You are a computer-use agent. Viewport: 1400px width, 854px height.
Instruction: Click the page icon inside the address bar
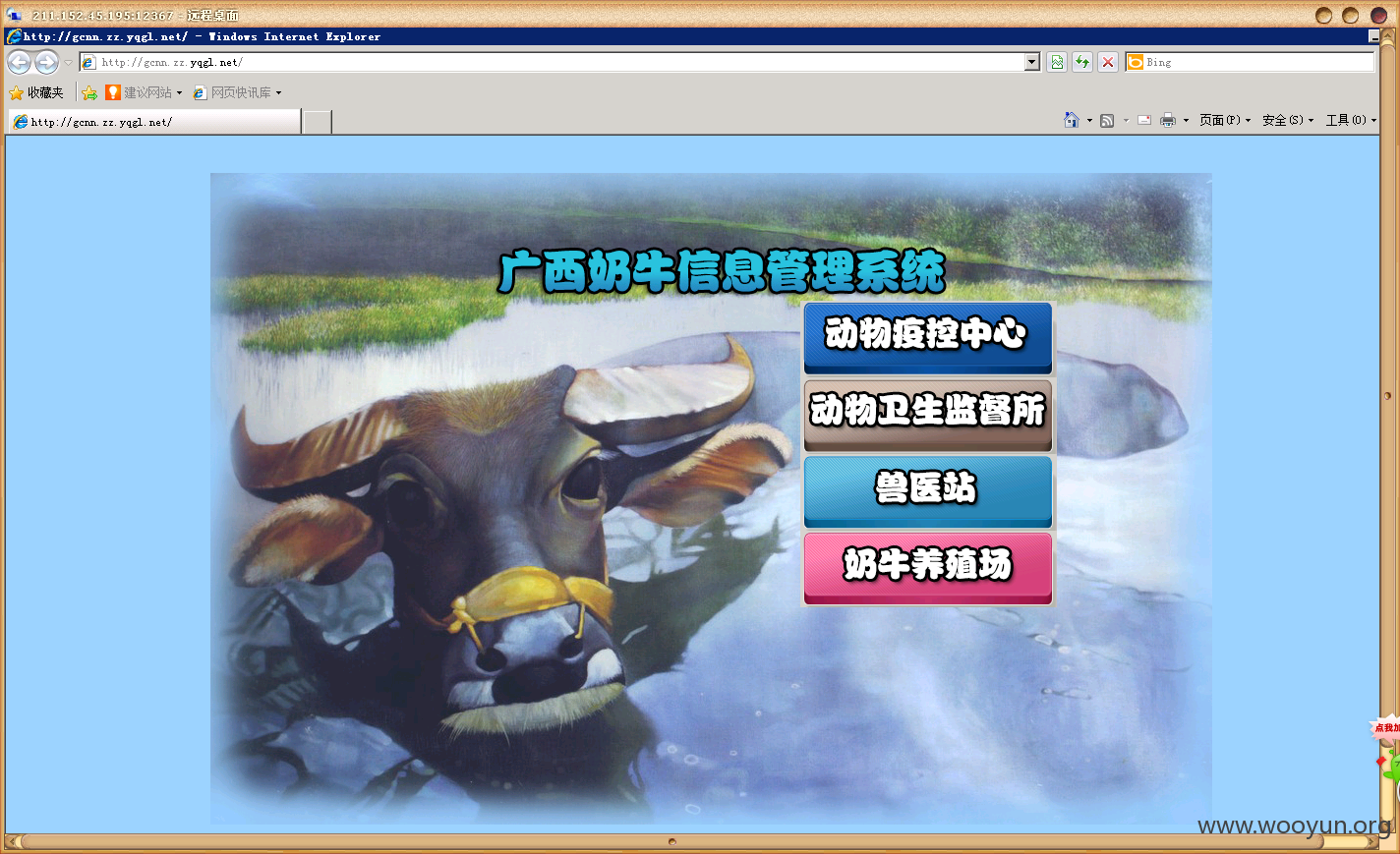coord(88,62)
